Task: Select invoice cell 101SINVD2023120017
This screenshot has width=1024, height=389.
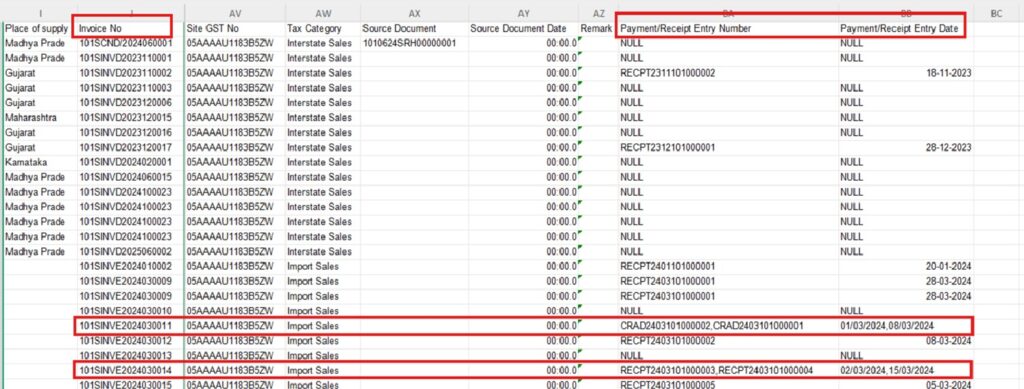Action: point(131,148)
